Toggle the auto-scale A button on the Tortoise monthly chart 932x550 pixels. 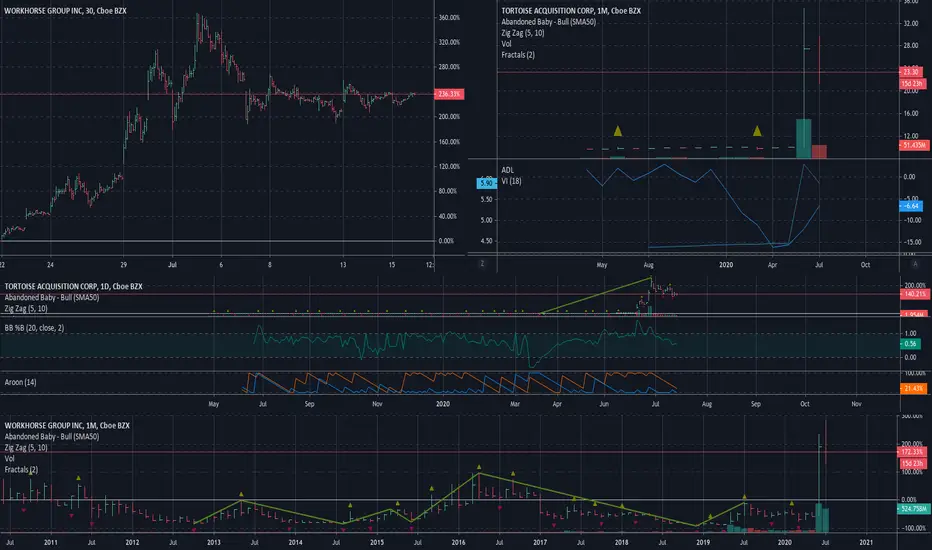915,264
